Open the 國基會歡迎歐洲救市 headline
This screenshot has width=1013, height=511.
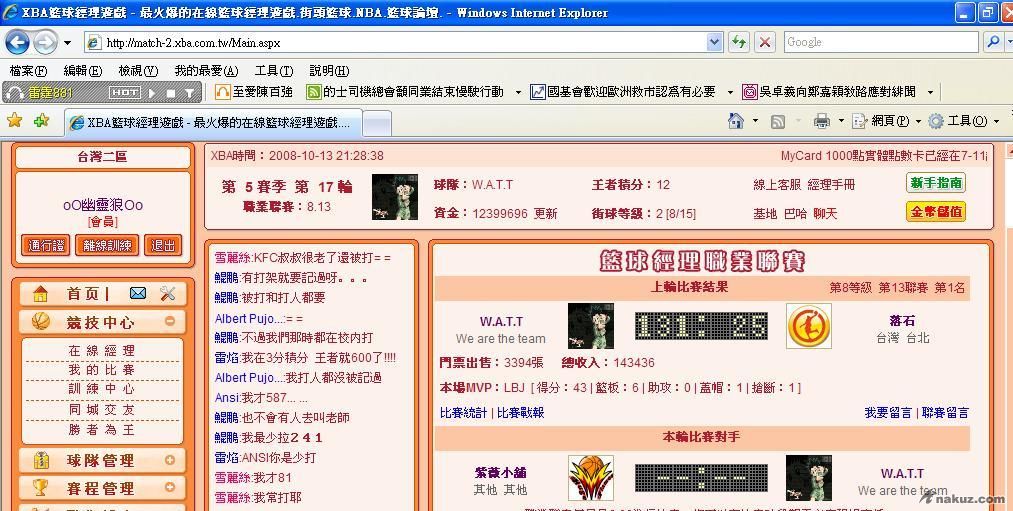[623, 92]
